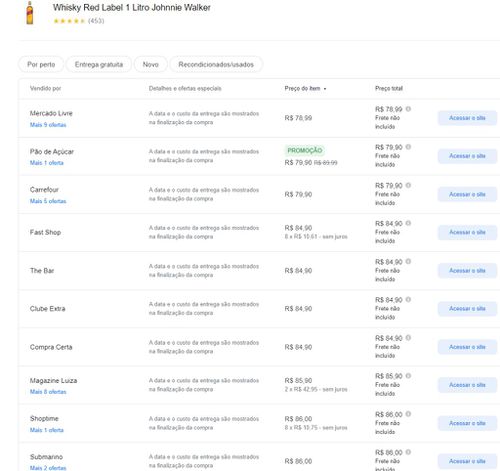The height and width of the screenshot is (471, 500).
Task: Open 'Mais 9 ofertas' under Mercado Livre
Action: coord(48,125)
